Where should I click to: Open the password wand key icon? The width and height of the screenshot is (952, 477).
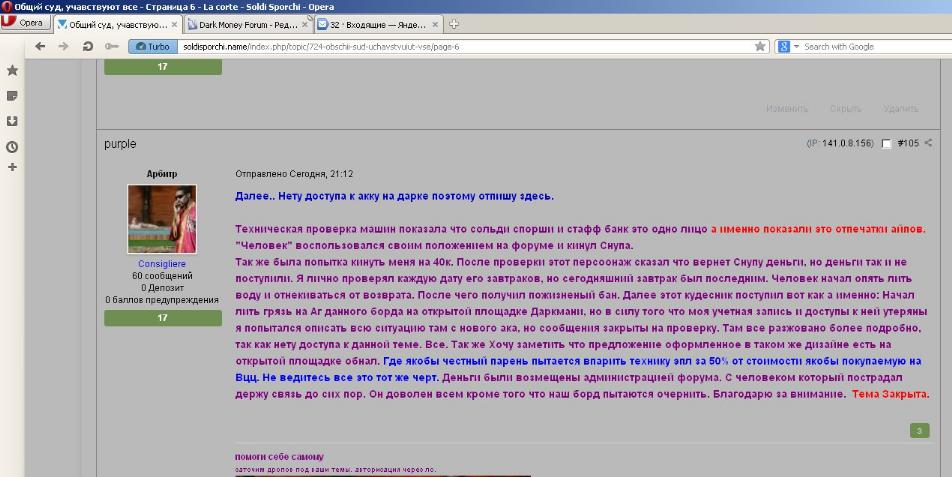click(112, 46)
